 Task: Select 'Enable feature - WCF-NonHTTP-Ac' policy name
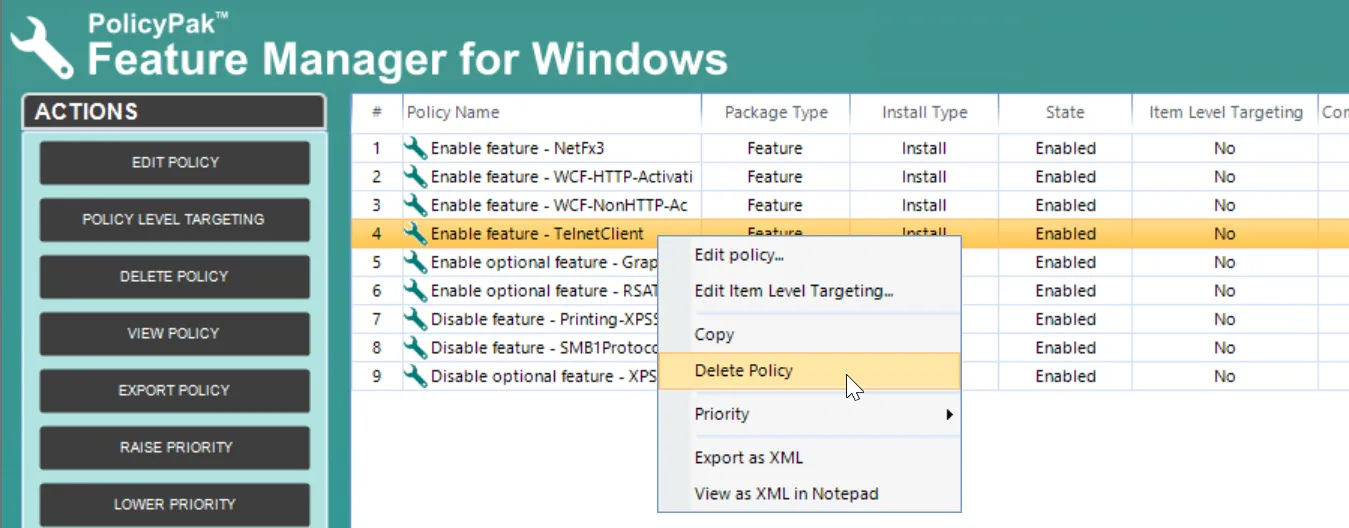(559, 205)
